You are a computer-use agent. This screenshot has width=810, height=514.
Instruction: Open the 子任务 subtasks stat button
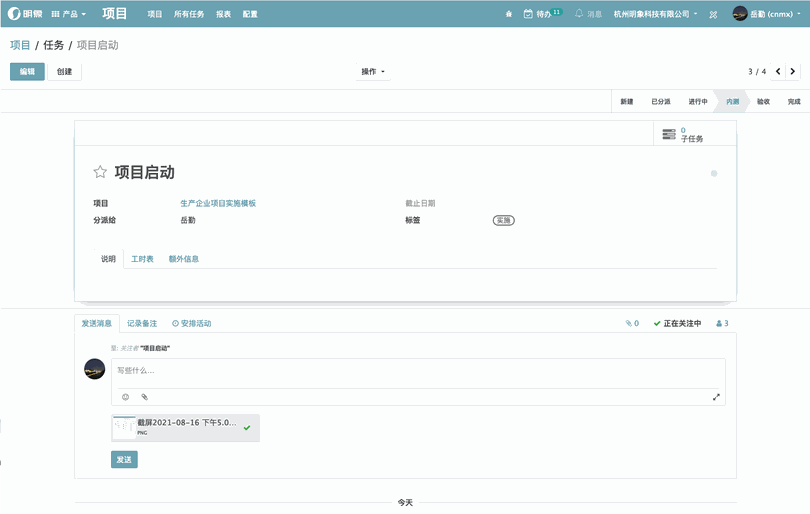point(684,135)
